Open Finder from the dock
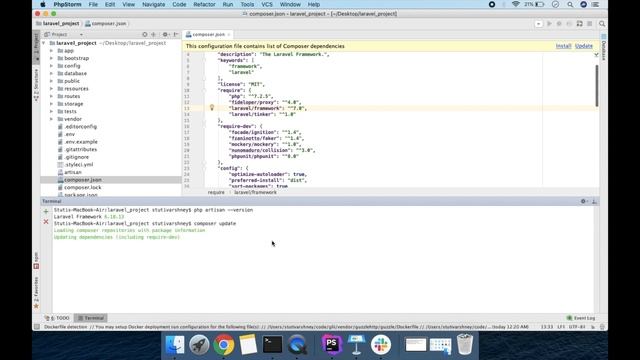This screenshot has width=640, height=360. tap(175, 345)
